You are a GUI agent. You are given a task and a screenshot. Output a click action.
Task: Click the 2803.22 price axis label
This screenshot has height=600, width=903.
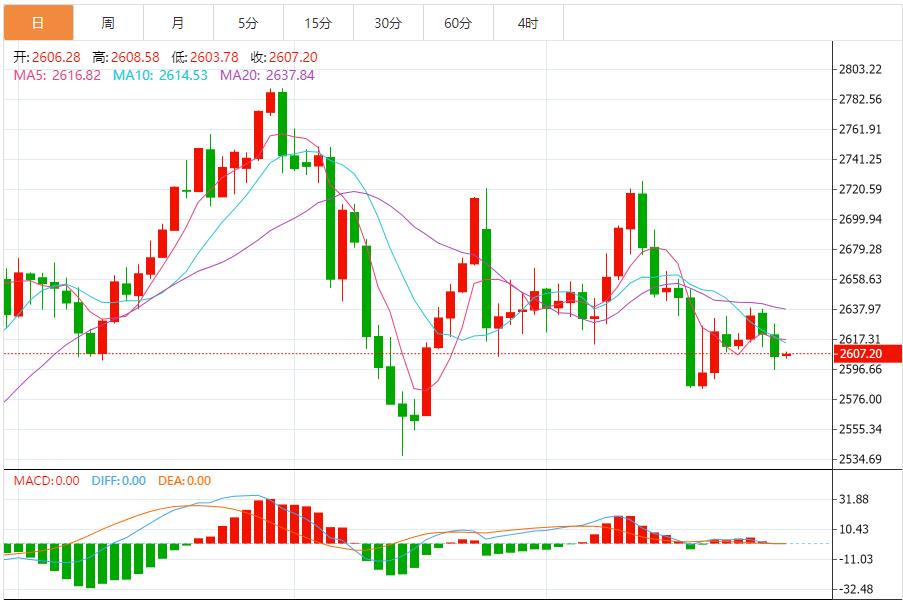point(860,69)
